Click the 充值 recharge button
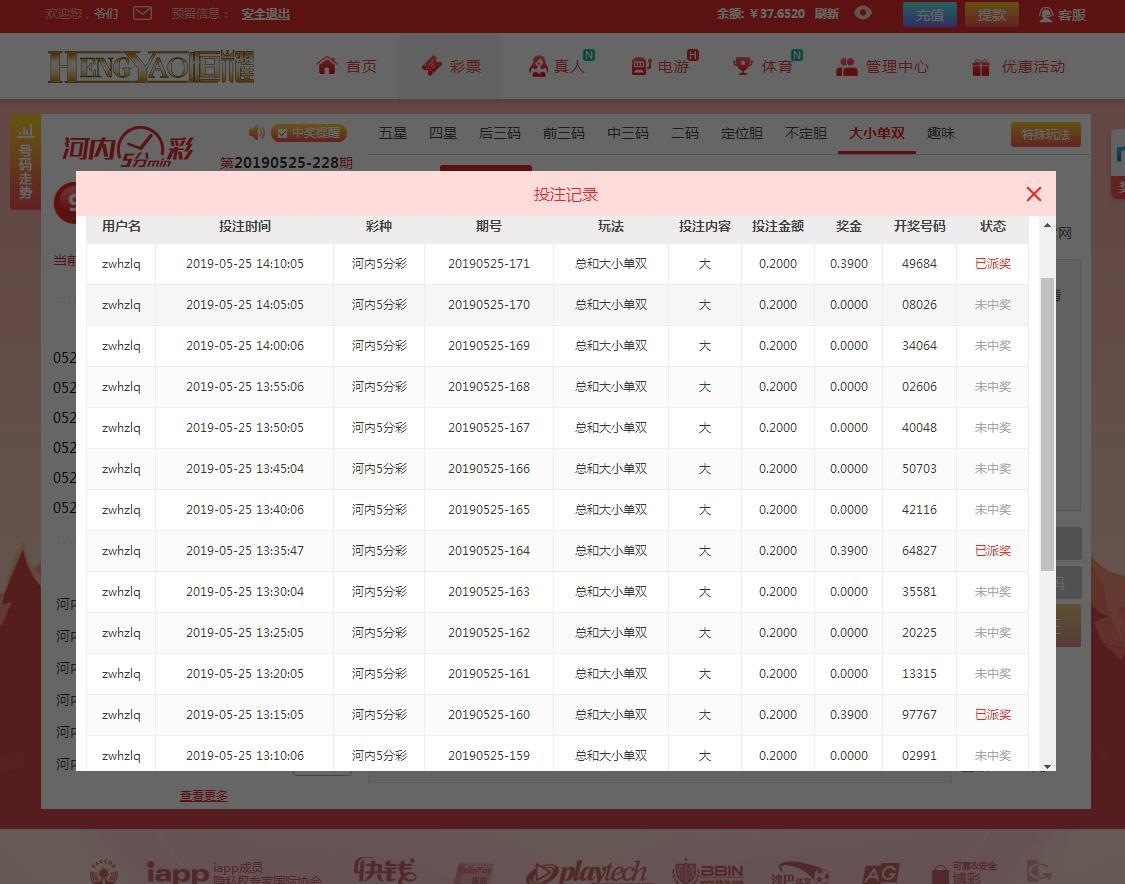 point(929,14)
